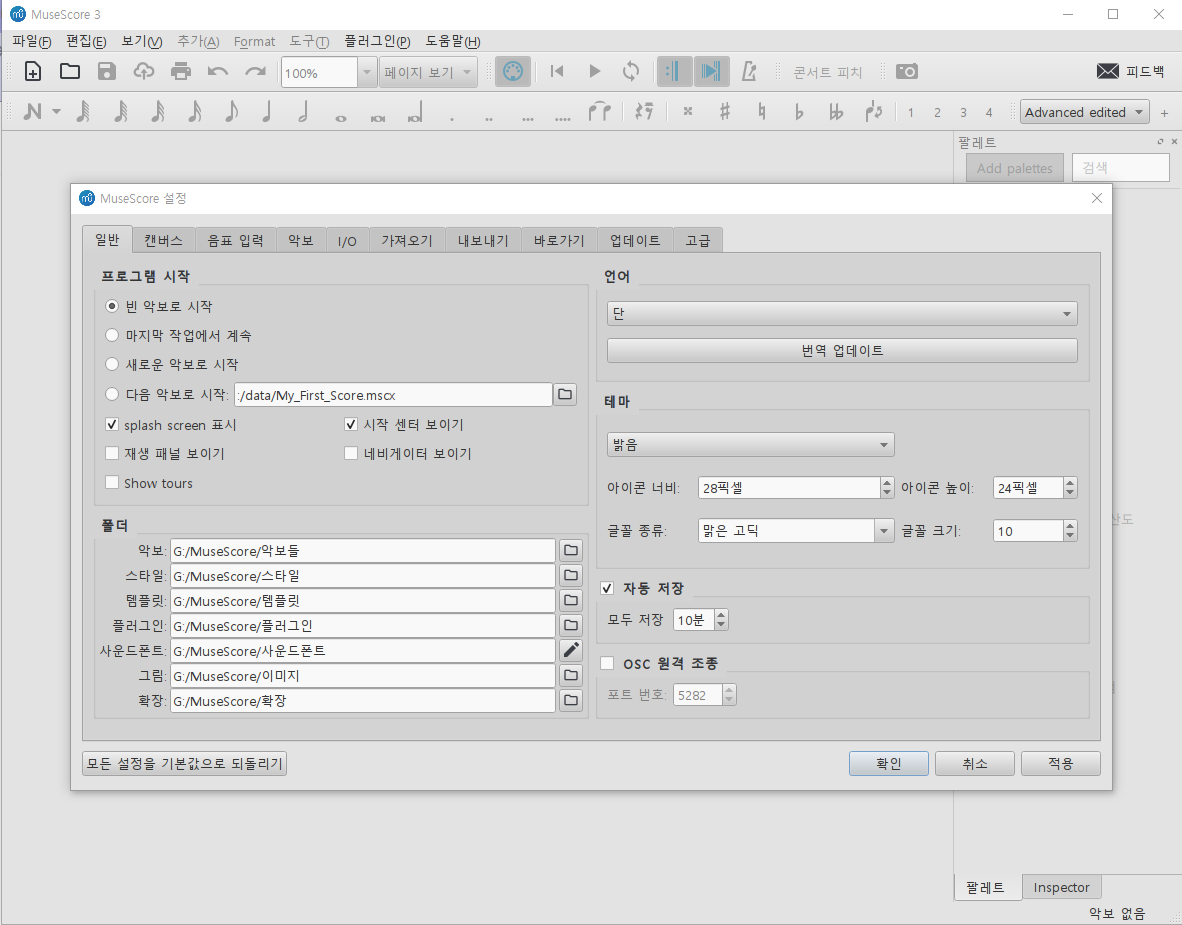Open the 페이지 보기 view mode dropdown
This screenshot has width=1182, height=925.
428,72
